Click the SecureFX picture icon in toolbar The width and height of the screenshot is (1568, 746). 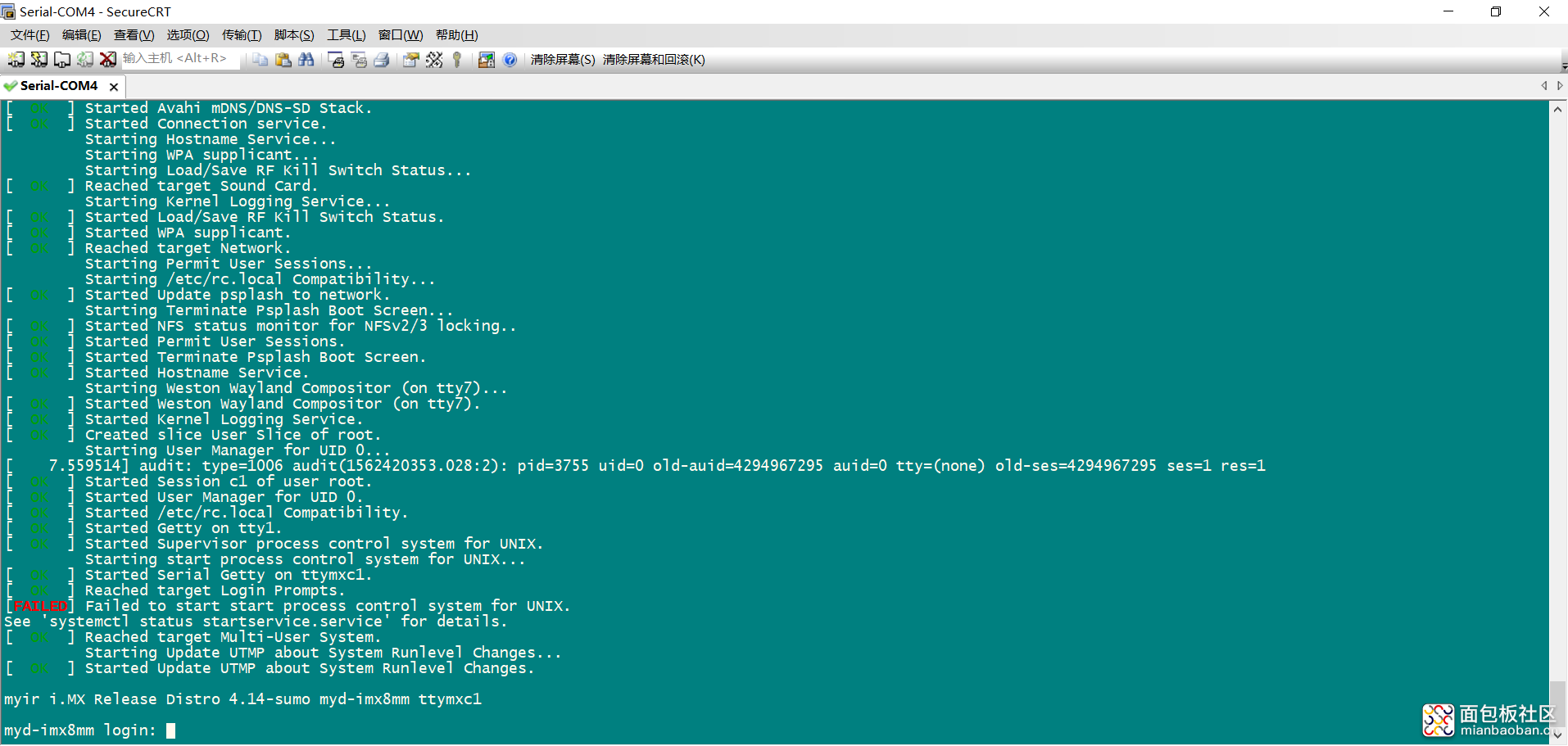coord(487,60)
